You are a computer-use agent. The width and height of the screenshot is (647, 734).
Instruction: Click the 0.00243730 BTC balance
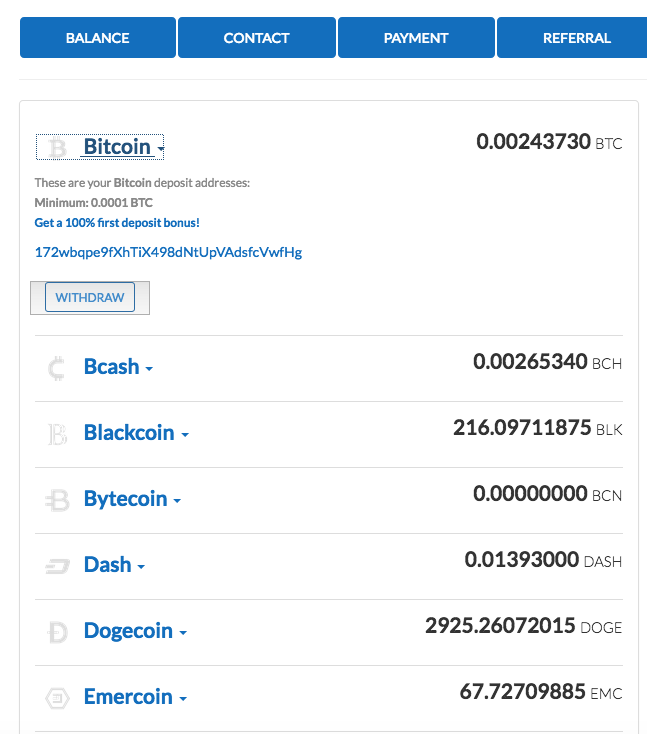(x=549, y=142)
